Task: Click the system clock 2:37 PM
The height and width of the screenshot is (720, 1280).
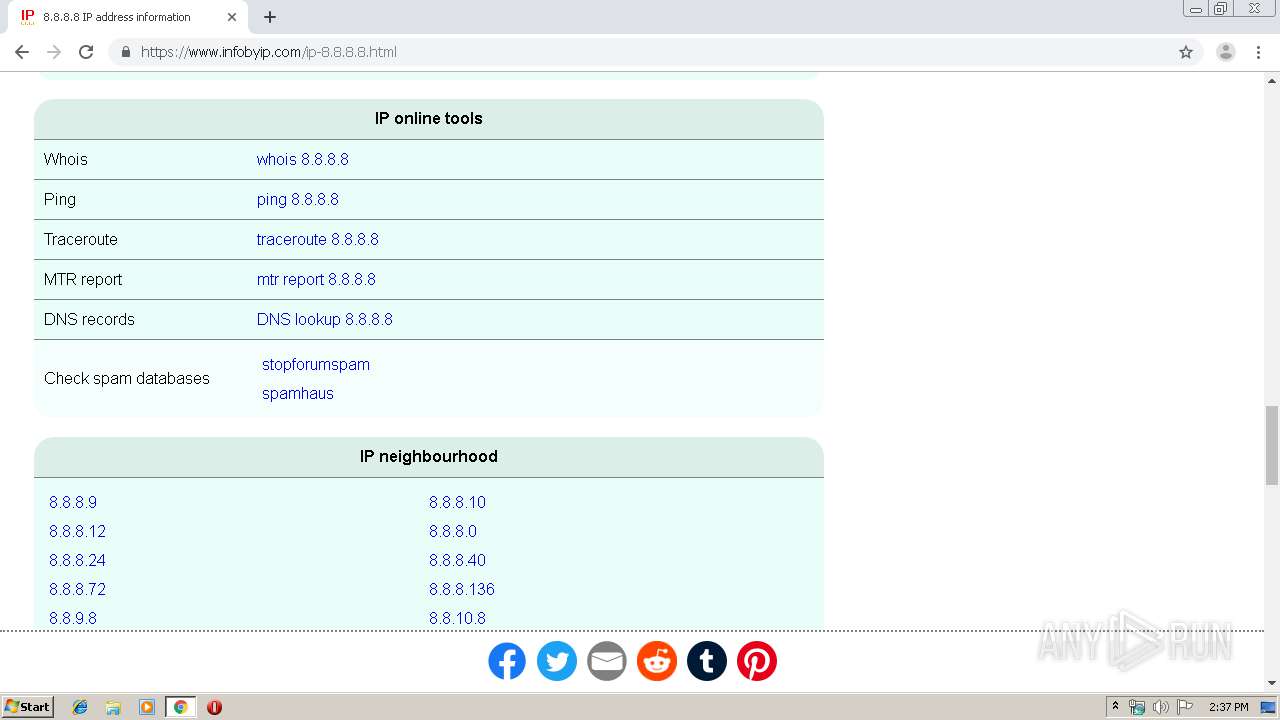Action: click(x=1229, y=707)
